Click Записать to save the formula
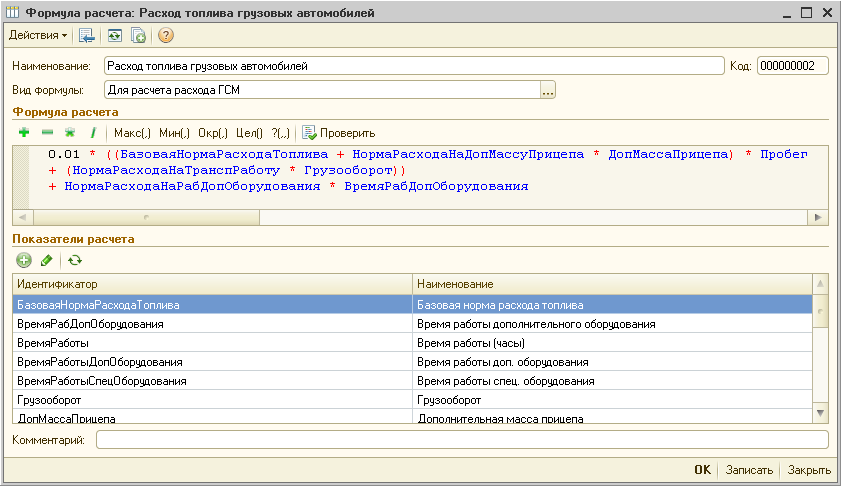 [x=749, y=470]
